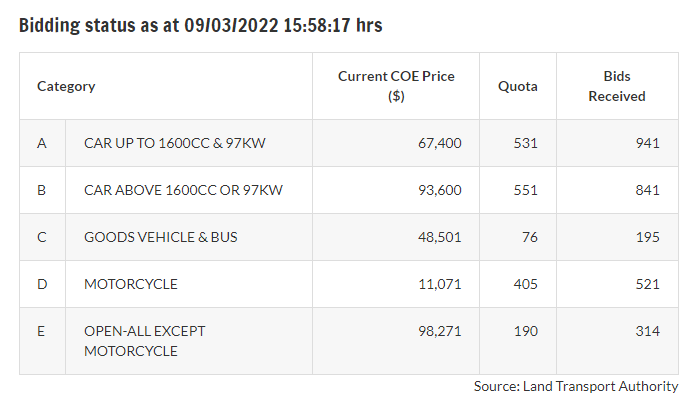Image resolution: width=695 pixels, height=408 pixels.
Task: Click the Source: Land Transport Authority text
Action: [576, 386]
